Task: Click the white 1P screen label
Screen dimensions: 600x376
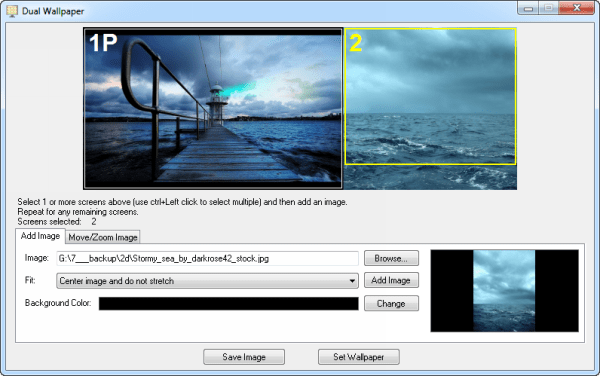Action: point(103,42)
